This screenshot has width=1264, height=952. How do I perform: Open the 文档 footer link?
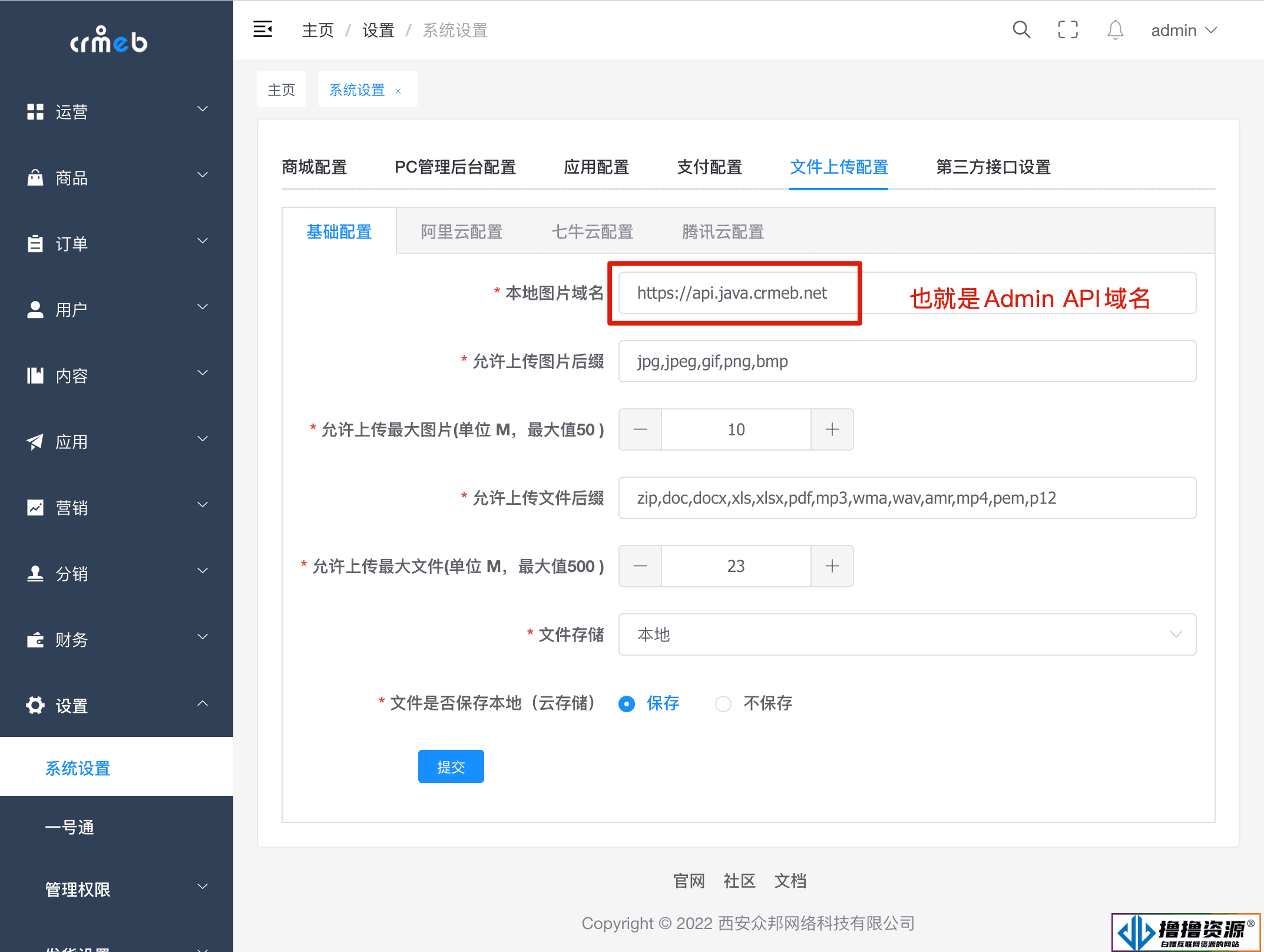[x=790, y=881]
